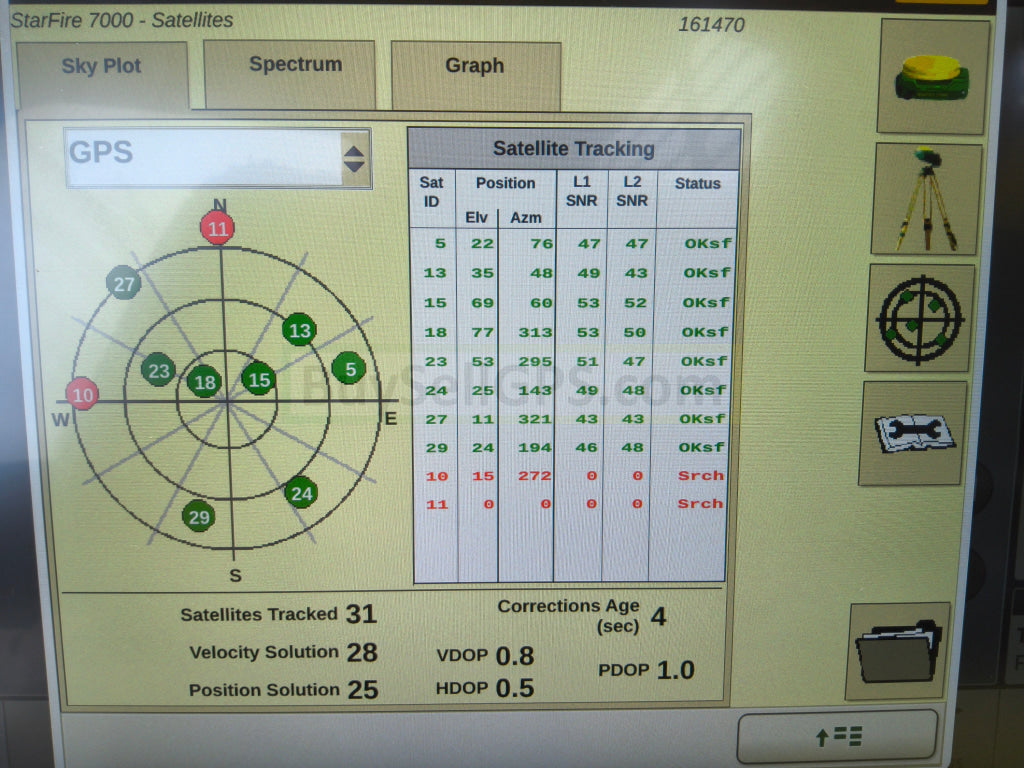Click the Sat ID 11 table row

click(x=571, y=504)
